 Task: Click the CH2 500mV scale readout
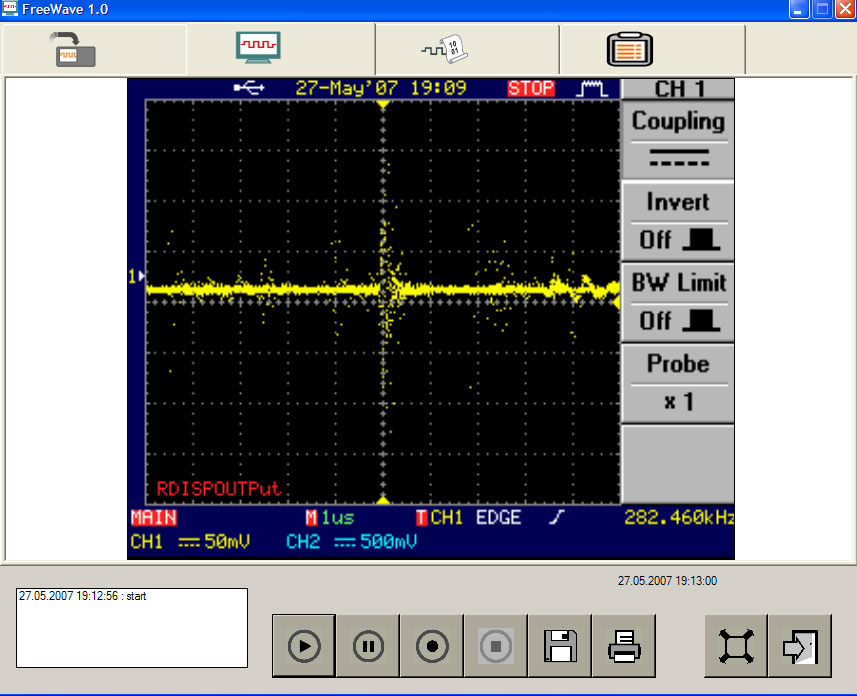[x=351, y=542]
